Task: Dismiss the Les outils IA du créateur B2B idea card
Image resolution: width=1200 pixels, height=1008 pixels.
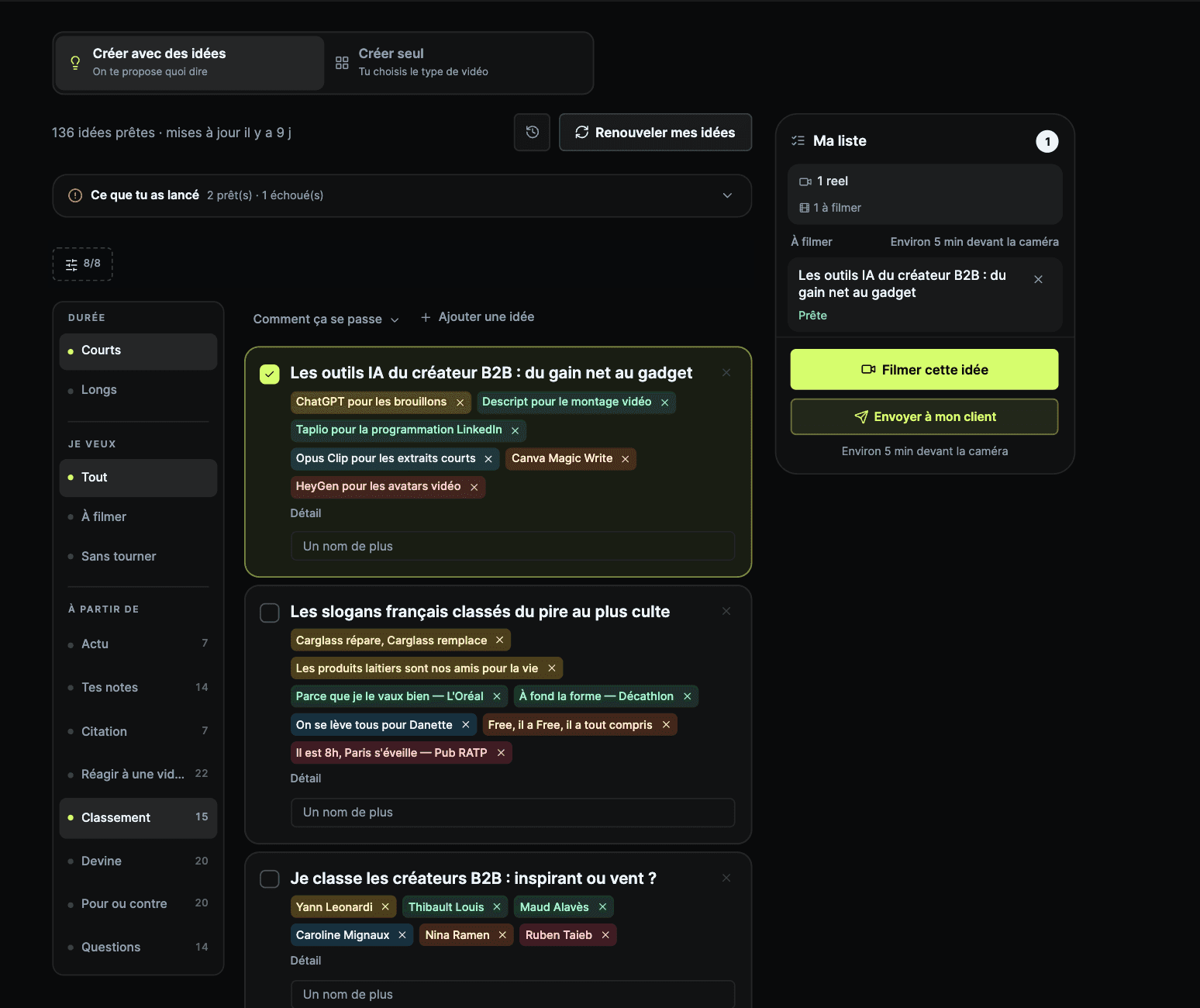Action: [x=726, y=372]
